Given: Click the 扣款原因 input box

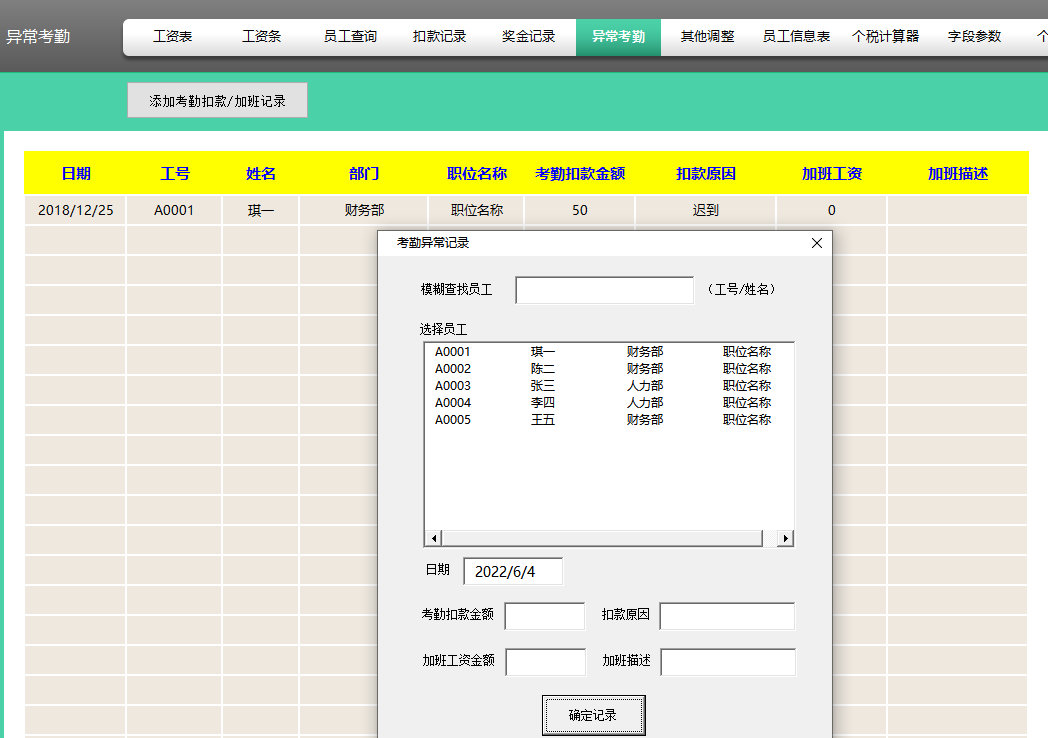Looking at the screenshot, I should pos(727,616).
